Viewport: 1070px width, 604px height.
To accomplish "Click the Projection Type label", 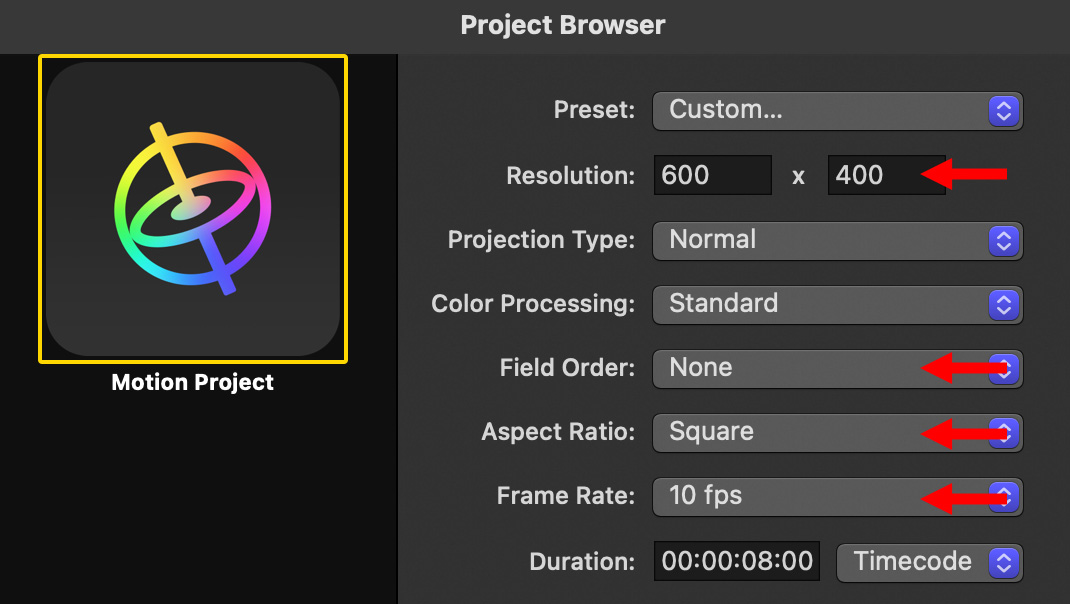I will tap(541, 240).
